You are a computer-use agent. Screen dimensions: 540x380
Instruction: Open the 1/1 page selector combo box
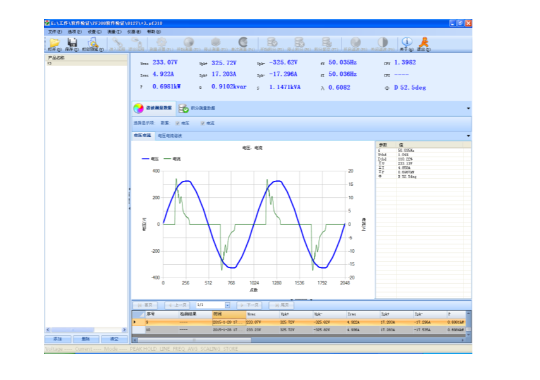click(x=213, y=305)
